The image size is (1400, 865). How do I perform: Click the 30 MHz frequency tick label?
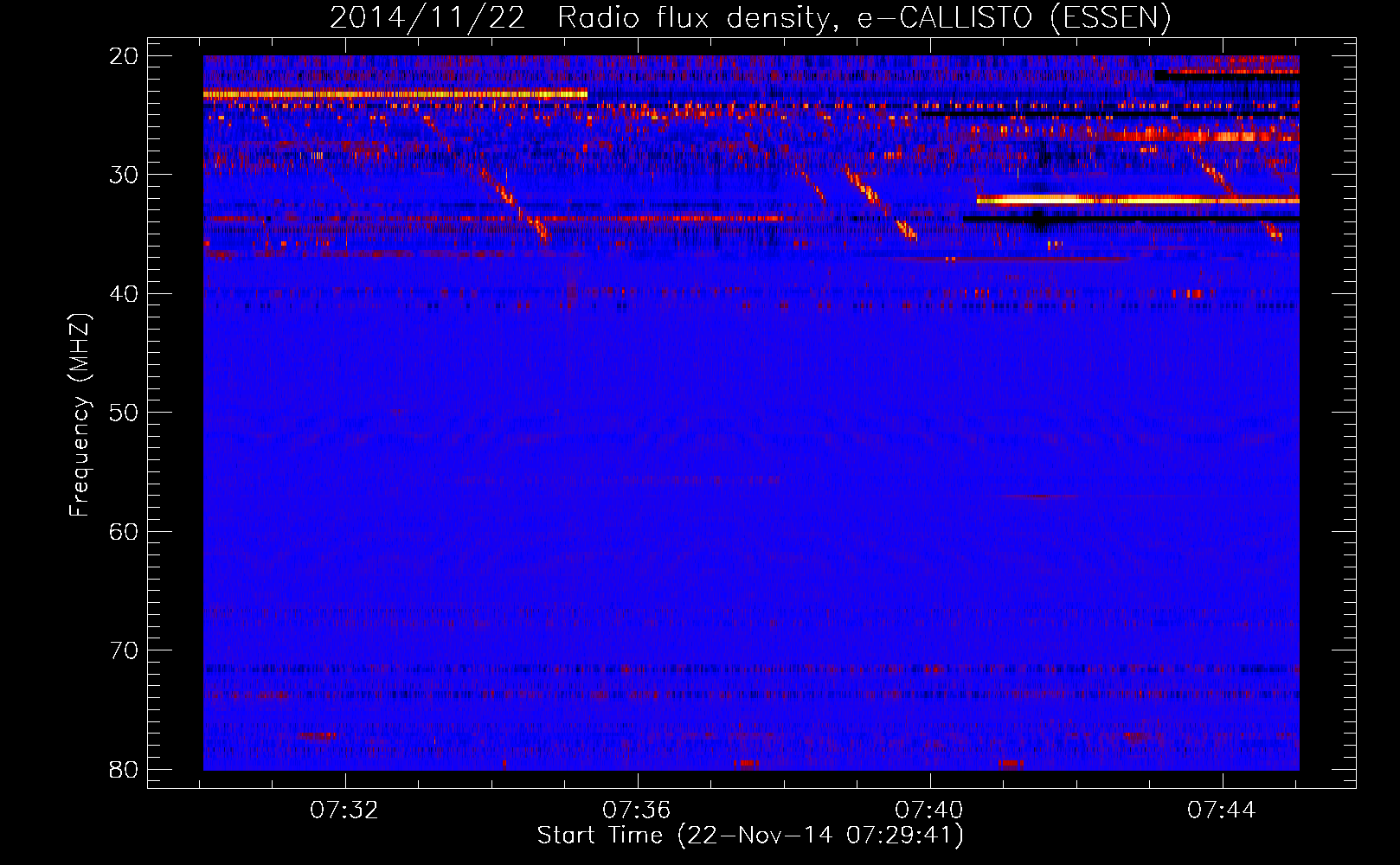coord(125,175)
